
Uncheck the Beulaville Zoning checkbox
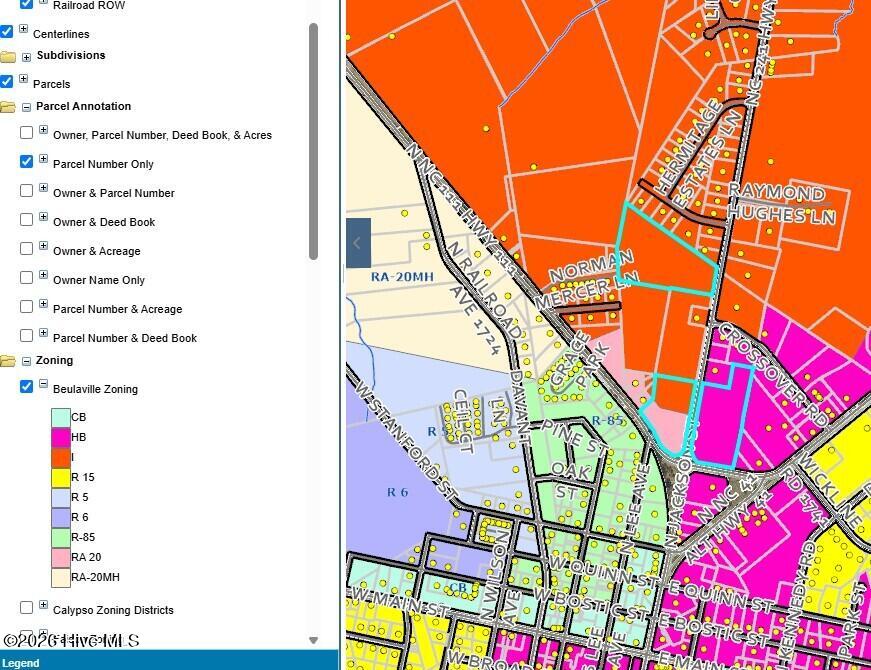[26, 386]
